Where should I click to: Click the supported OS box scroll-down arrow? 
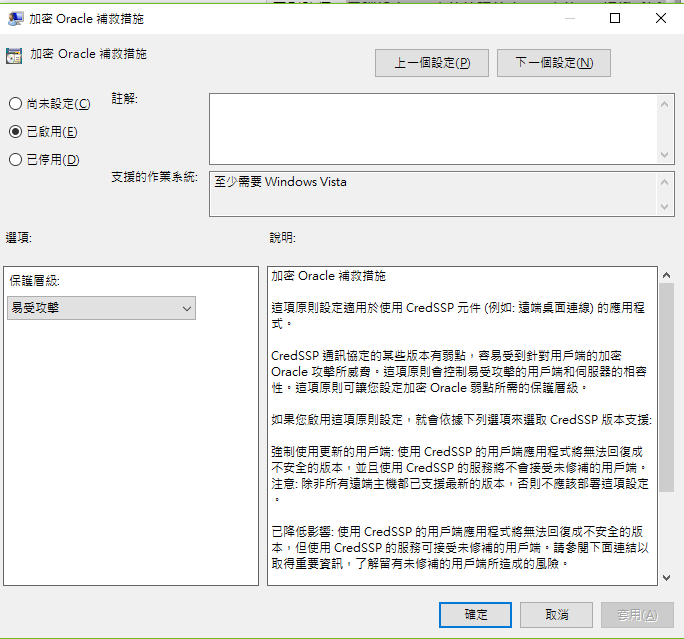[x=664, y=207]
